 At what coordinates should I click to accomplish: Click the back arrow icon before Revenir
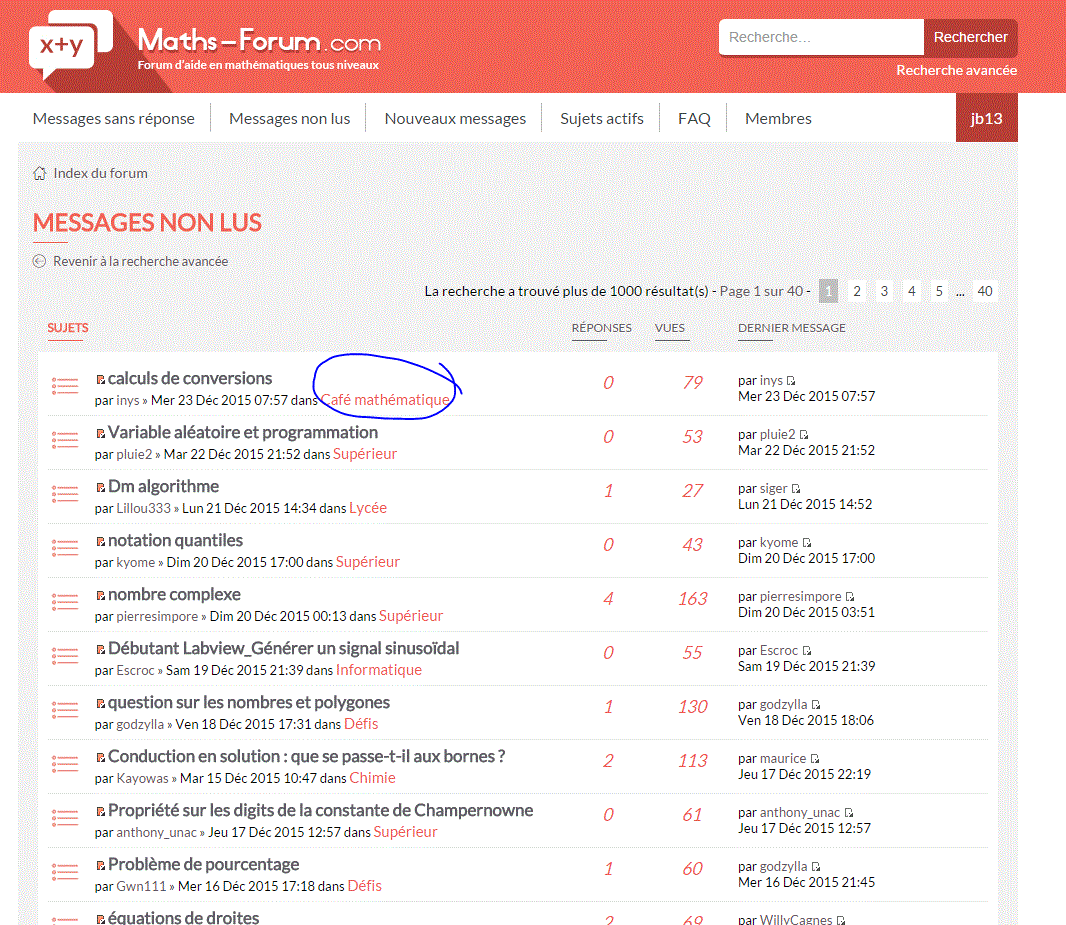click(40, 261)
